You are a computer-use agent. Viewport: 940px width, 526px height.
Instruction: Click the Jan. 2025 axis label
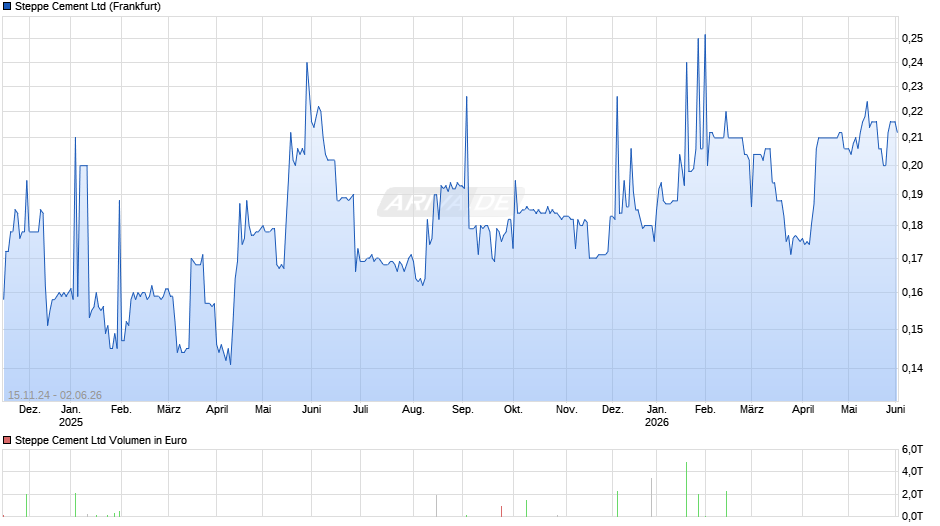point(71,416)
